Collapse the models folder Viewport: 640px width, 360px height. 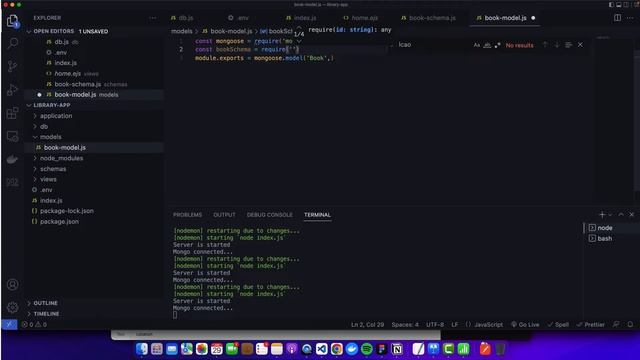point(51,137)
